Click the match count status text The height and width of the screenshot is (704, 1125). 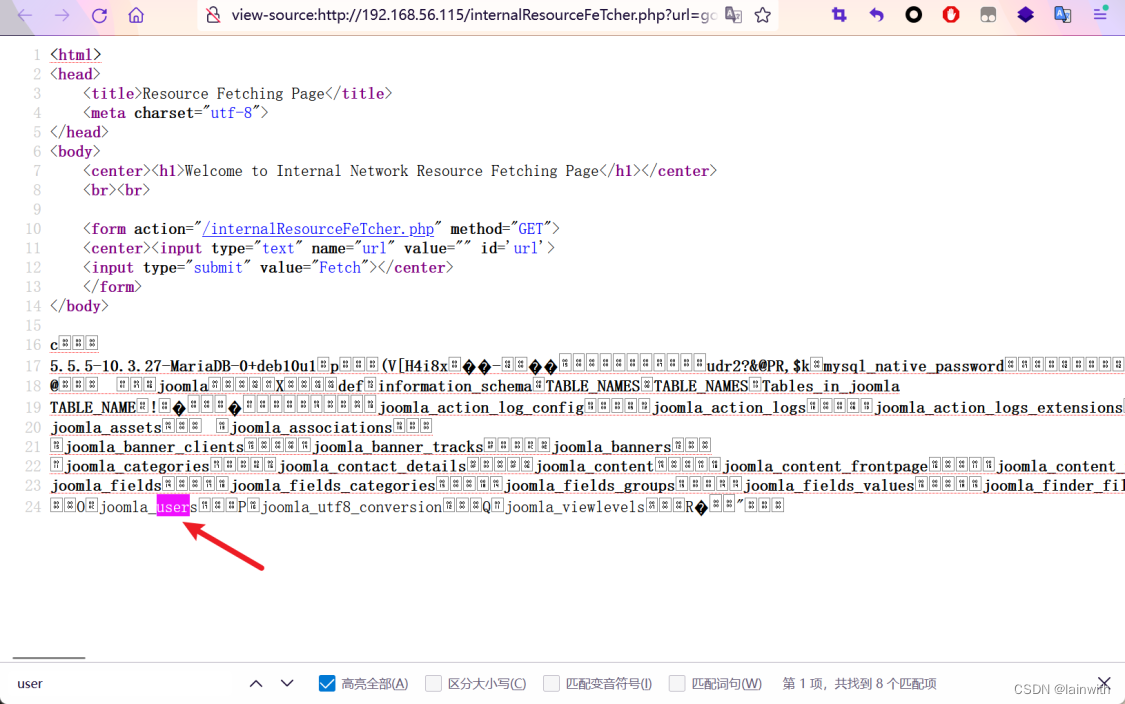pyautogui.click(x=859, y=683)
